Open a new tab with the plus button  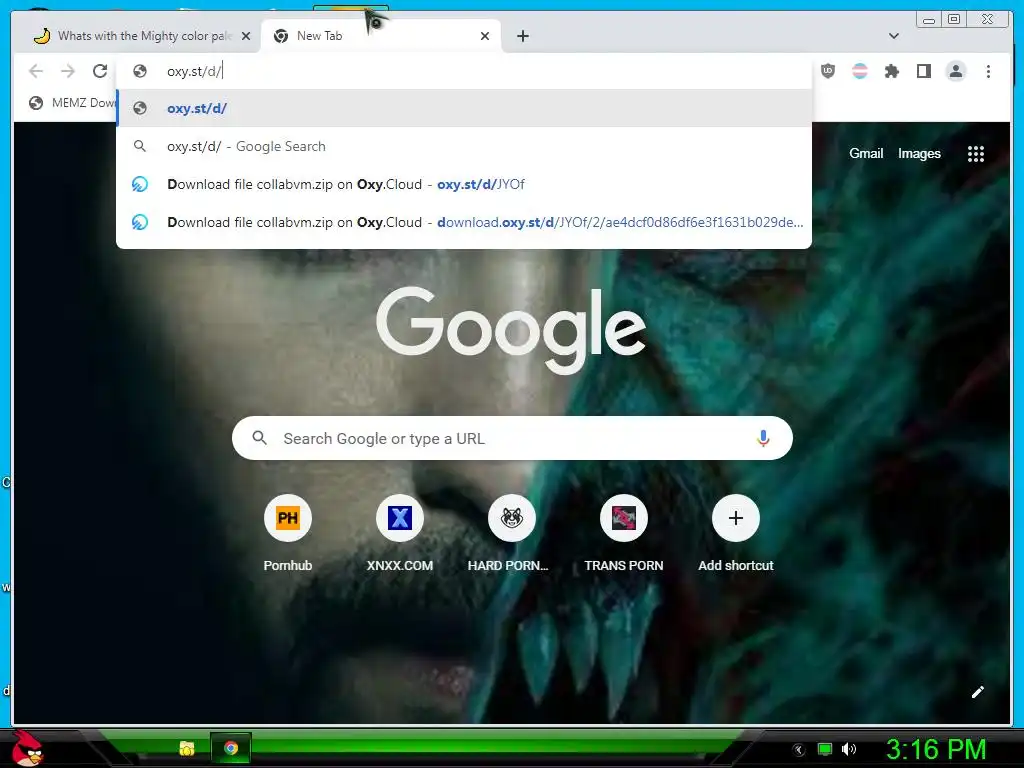click(x=522, y=37)
